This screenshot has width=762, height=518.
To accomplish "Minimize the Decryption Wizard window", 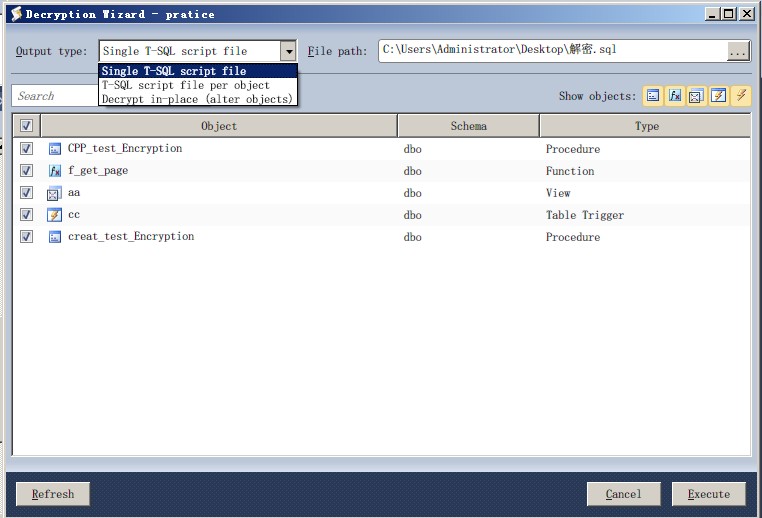I will click(712, 14).
